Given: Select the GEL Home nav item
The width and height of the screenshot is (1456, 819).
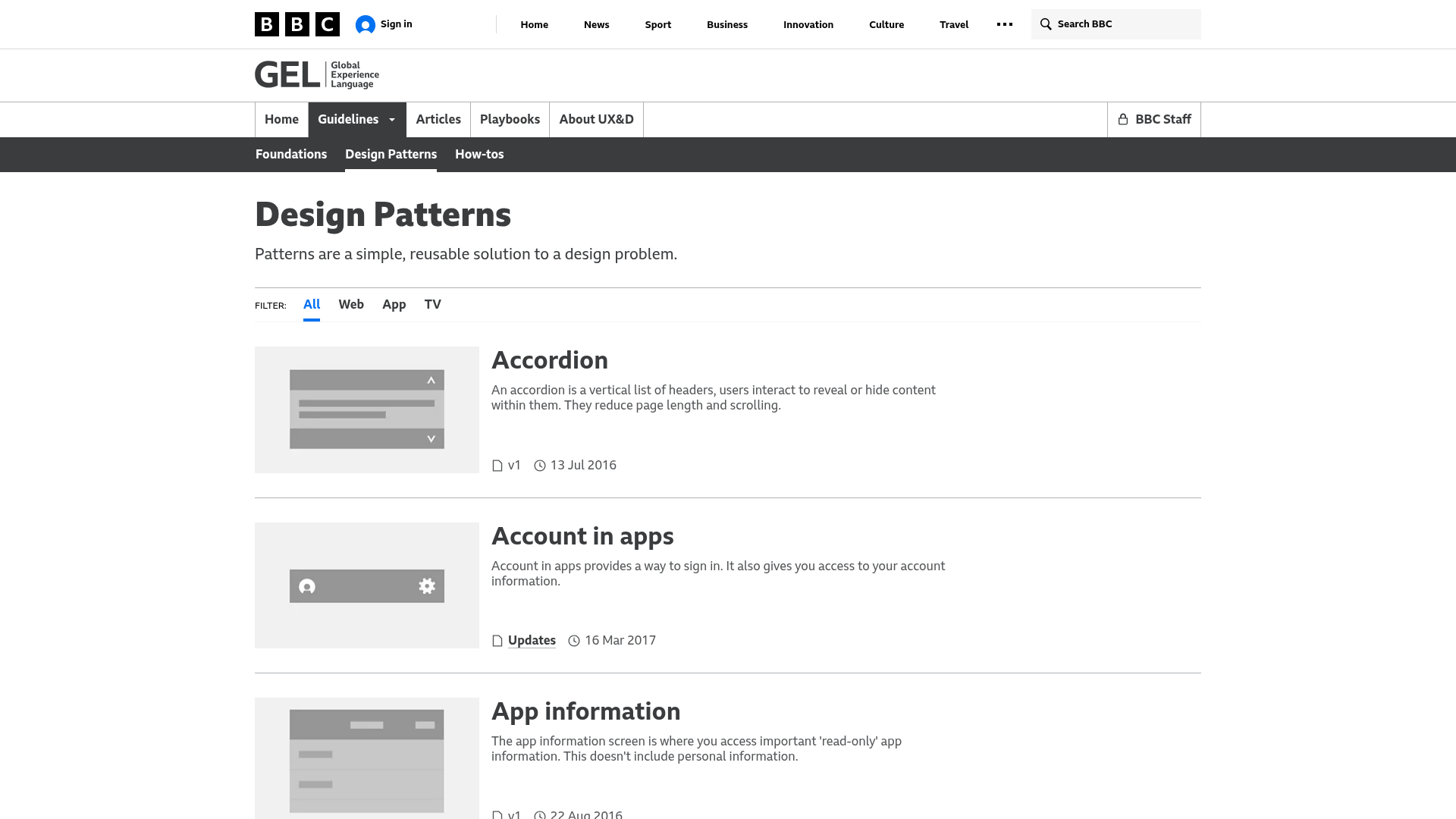Looking at the screenshot, I should [x=281, y=119].
